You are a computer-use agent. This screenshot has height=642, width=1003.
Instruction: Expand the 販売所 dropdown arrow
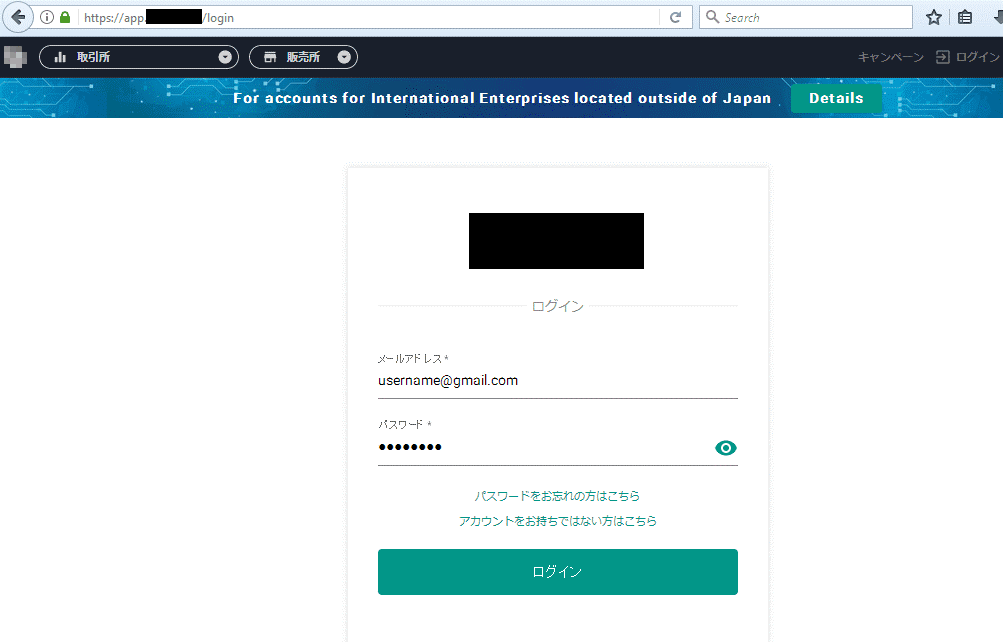pyautogui.click(x=344, y=57)
